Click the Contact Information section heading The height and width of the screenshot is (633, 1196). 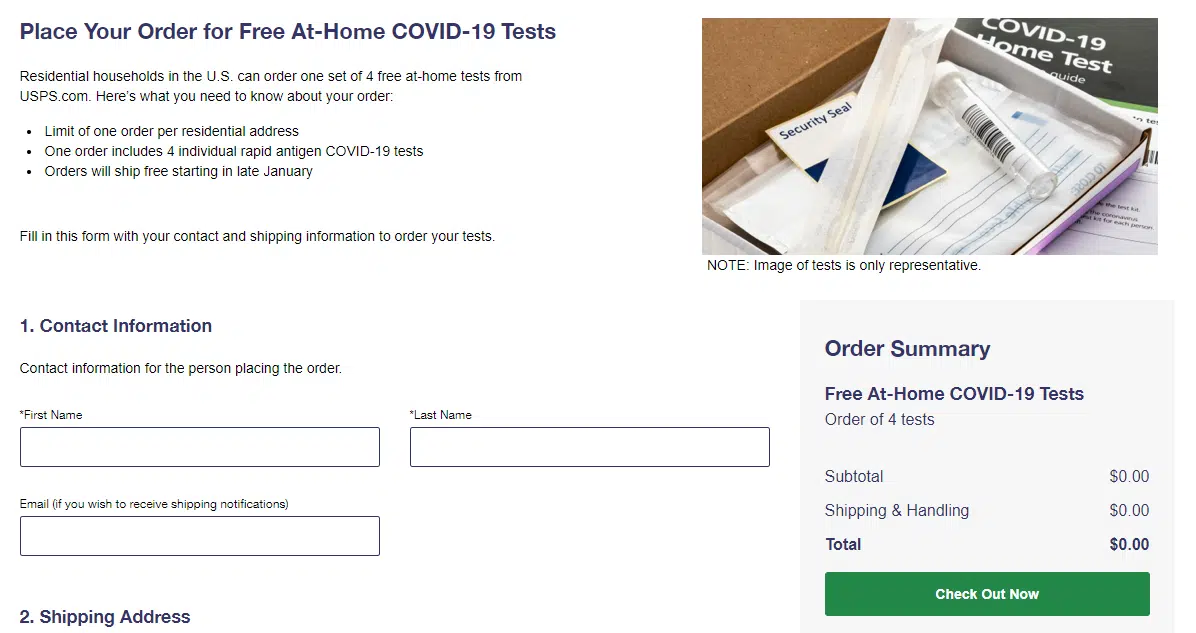115,325
